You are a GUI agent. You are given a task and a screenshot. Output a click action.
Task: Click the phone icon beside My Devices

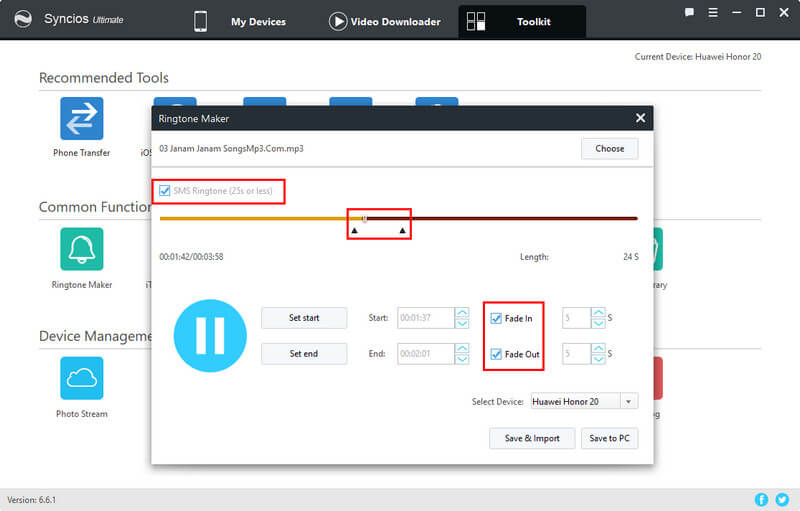coord(201,21)
